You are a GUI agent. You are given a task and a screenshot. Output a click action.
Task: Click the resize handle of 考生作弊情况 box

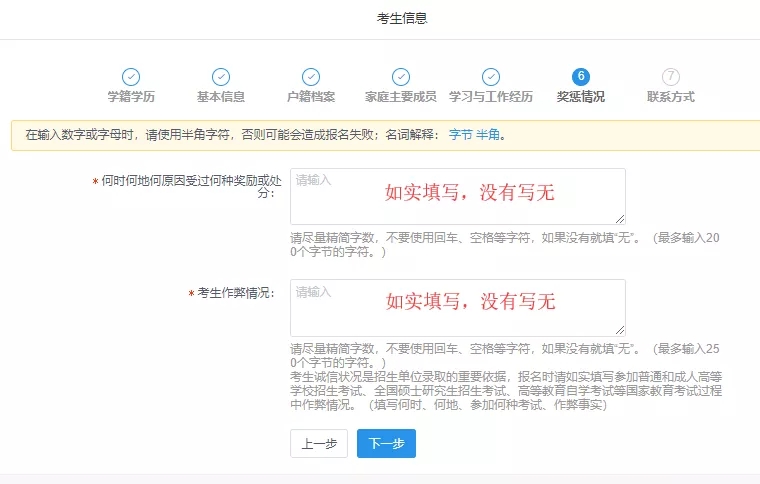coord(620,330)
